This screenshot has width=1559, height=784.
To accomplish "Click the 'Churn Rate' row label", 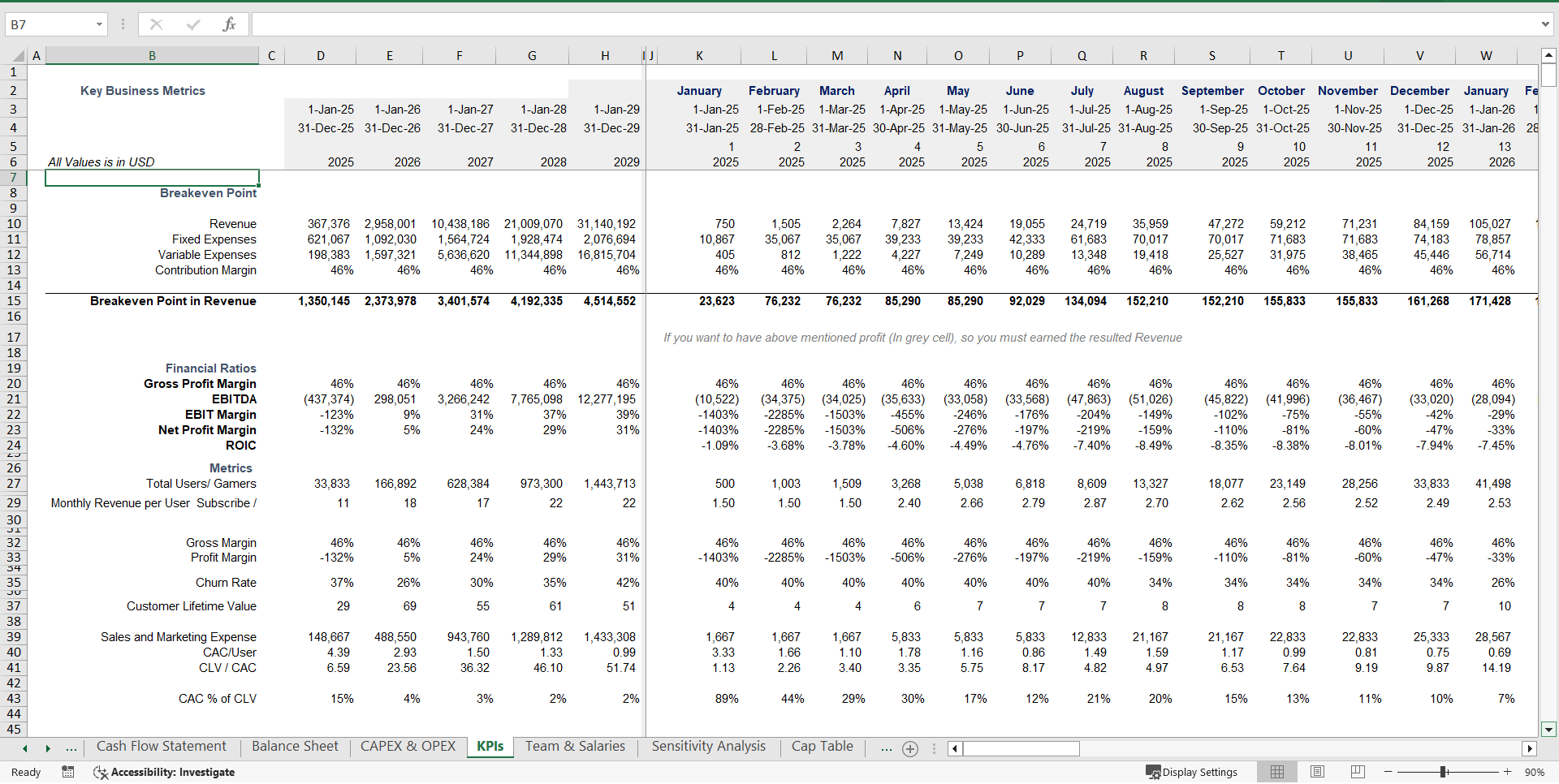I will pos(226,583).
